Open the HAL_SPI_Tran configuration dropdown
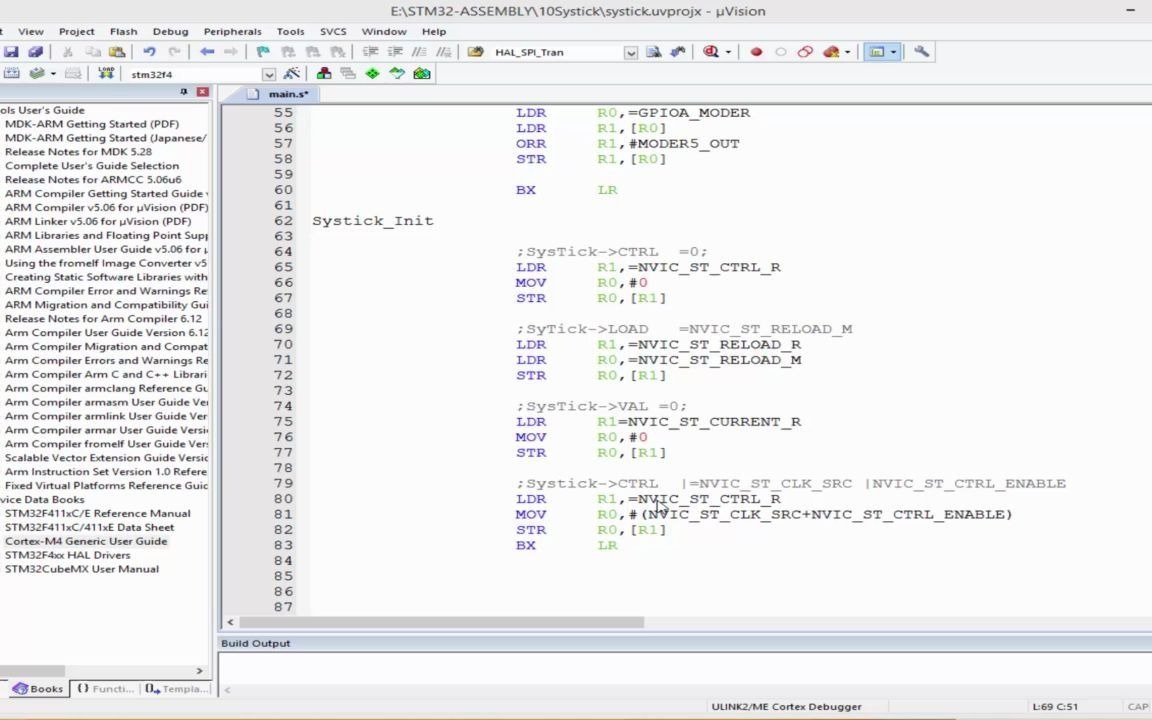Screen dimensions: 1152x720 click(630, 51)
